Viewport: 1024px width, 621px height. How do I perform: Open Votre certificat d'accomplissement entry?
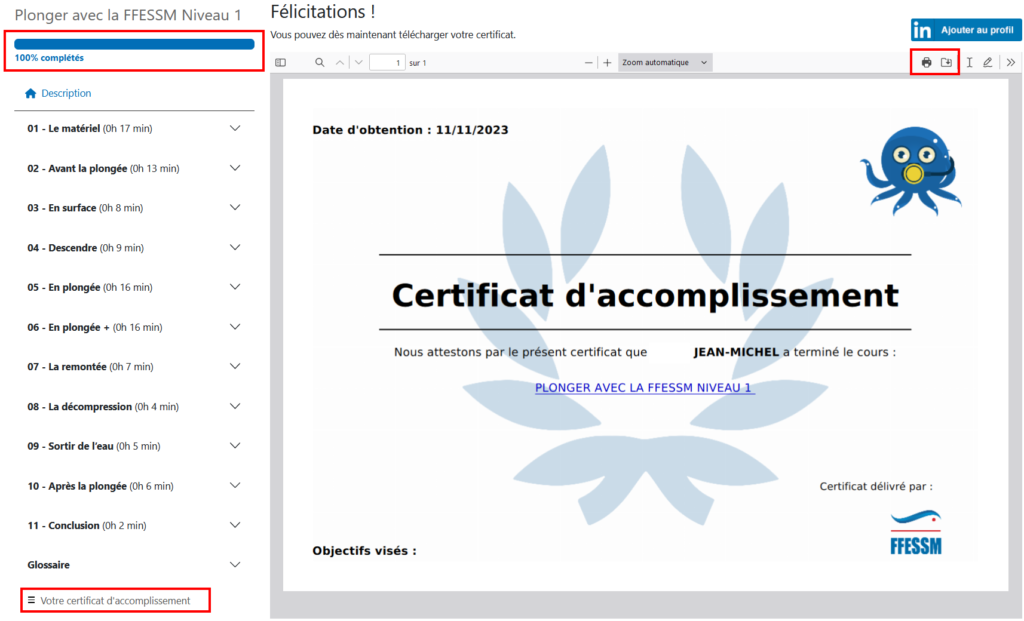tap(115, 601)
